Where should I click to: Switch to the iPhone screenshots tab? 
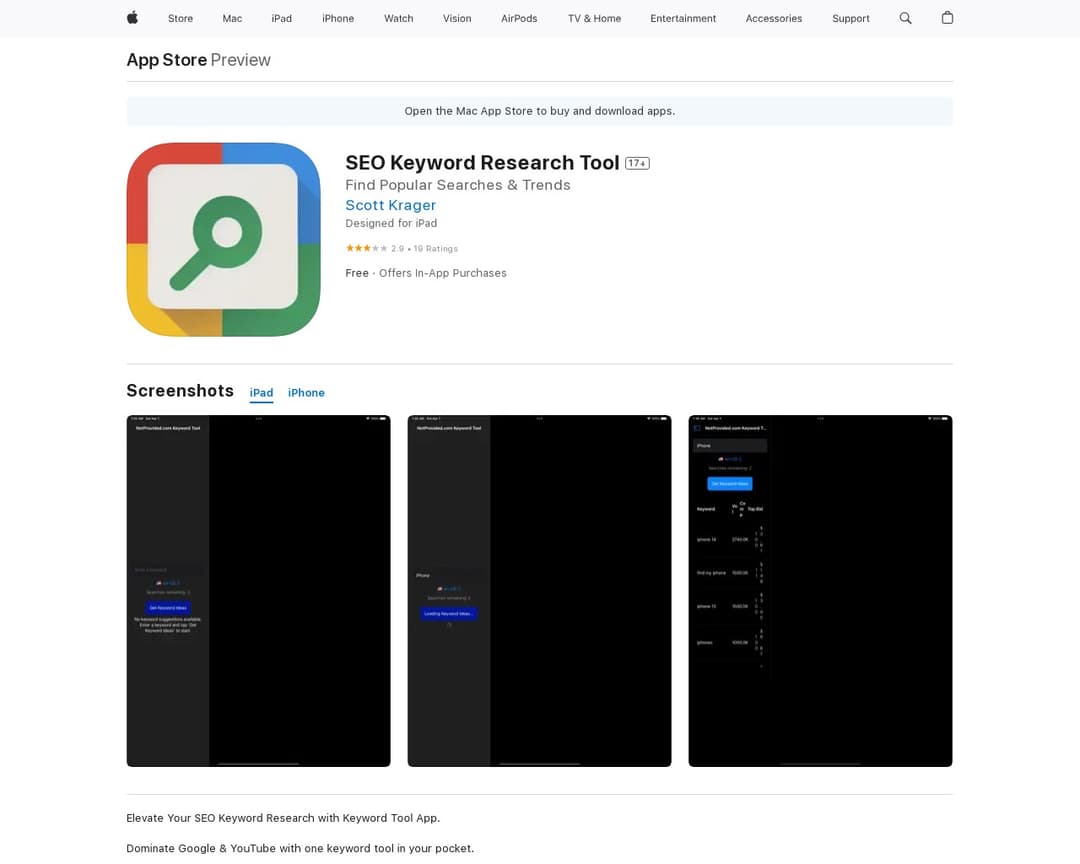[x=306, y=393]
